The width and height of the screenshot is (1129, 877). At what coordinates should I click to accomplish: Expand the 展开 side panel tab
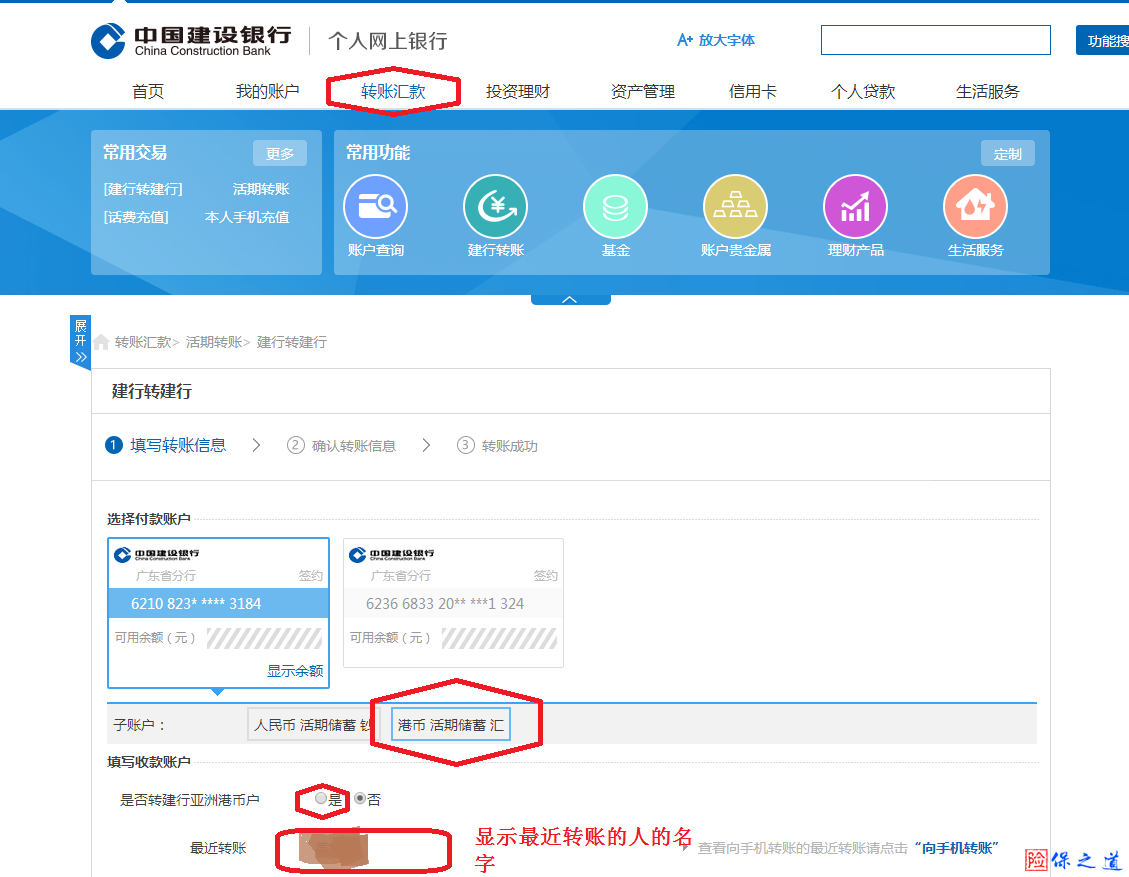(81, 342)
